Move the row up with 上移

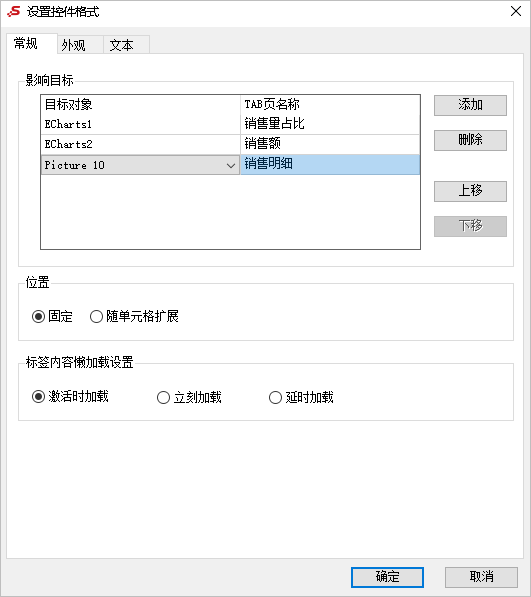click(x=470, y=191)
